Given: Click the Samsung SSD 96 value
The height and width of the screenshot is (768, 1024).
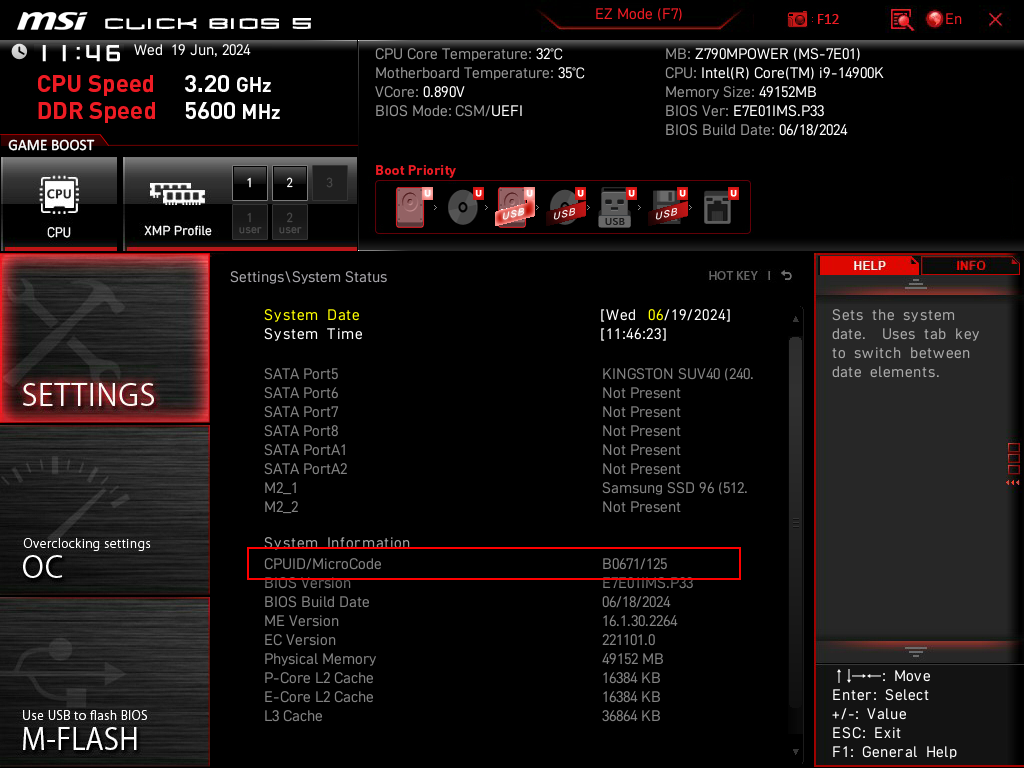Looking at the screenshot, I should coord(674,487).
